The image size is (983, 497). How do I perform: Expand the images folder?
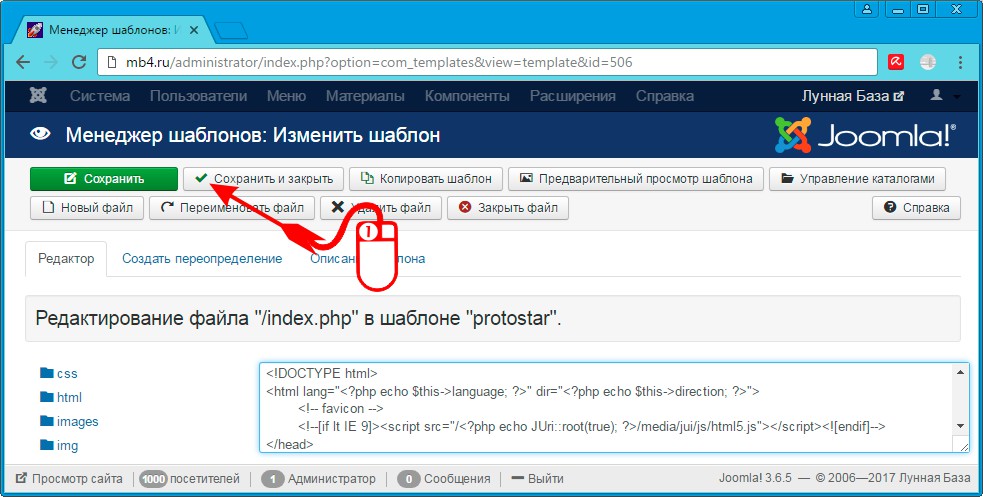[69, 422]
